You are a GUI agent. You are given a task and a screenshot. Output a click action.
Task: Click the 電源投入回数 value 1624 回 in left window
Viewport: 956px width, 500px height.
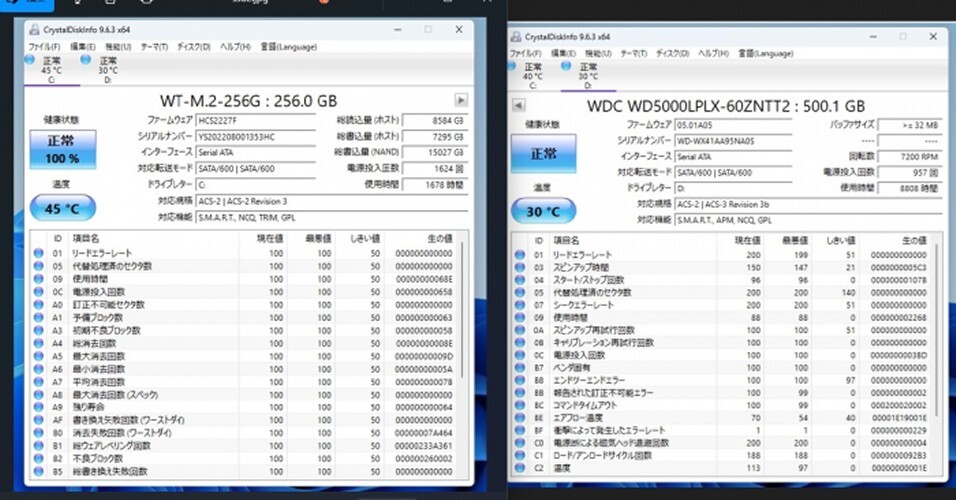pyautogui.click(x=435, y=168)
